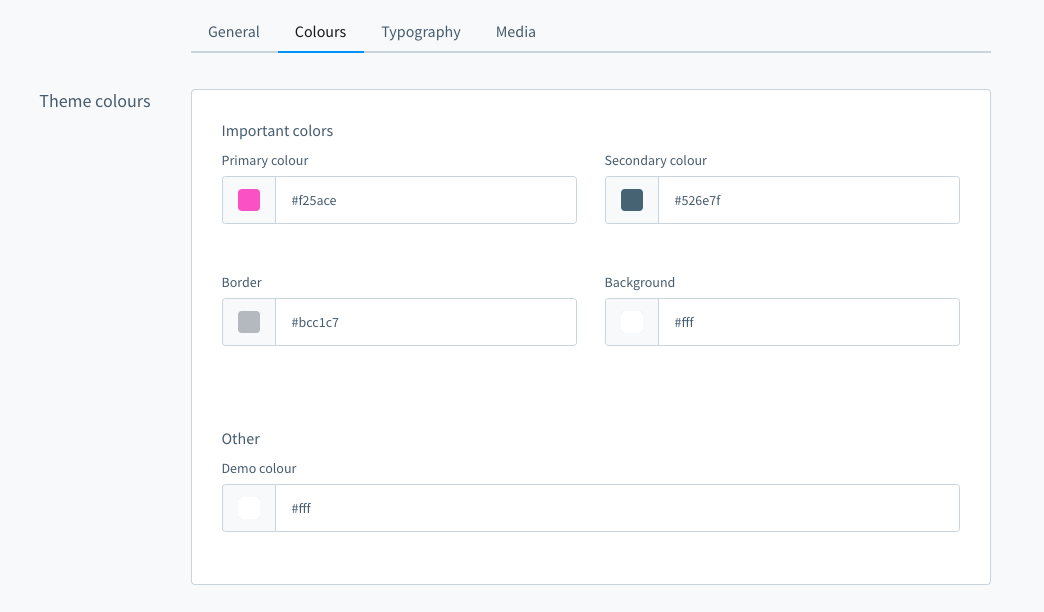Switch to the General tab
Image resolution: width=1044 pixels, height=612 pixels.
(233, 32)
